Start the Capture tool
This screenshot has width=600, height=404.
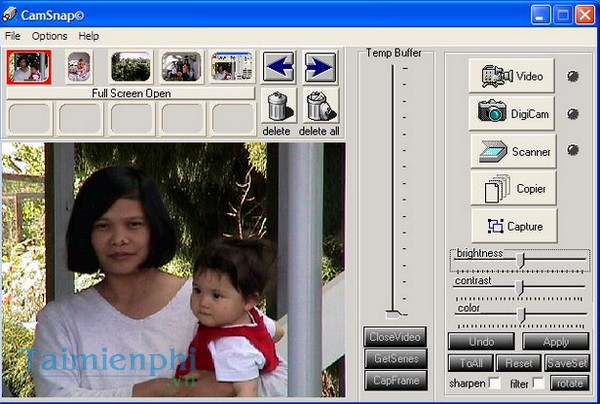tap(513, 226)
